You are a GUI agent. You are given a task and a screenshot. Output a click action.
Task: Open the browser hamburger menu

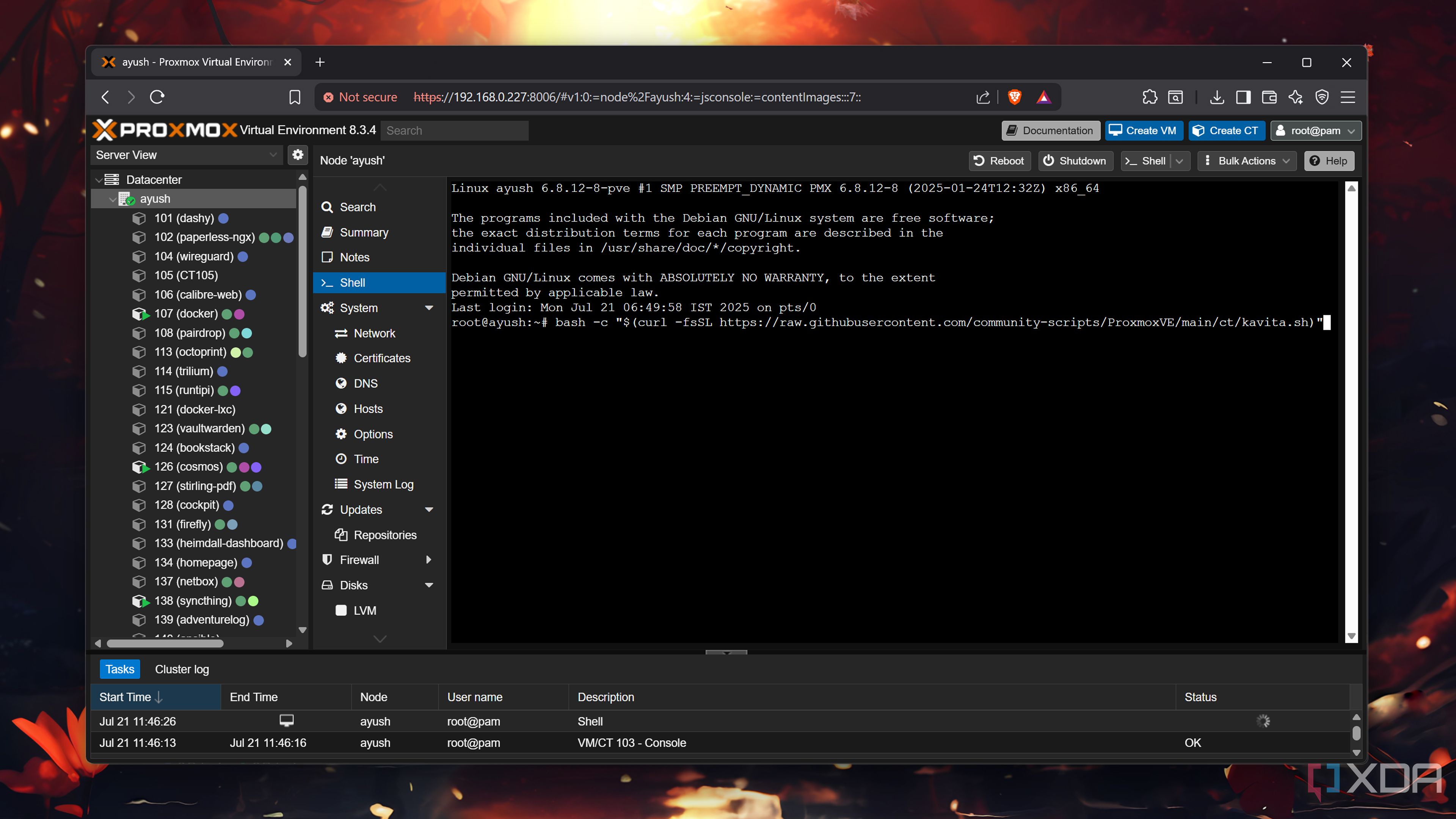click(x=1348, y=97)
